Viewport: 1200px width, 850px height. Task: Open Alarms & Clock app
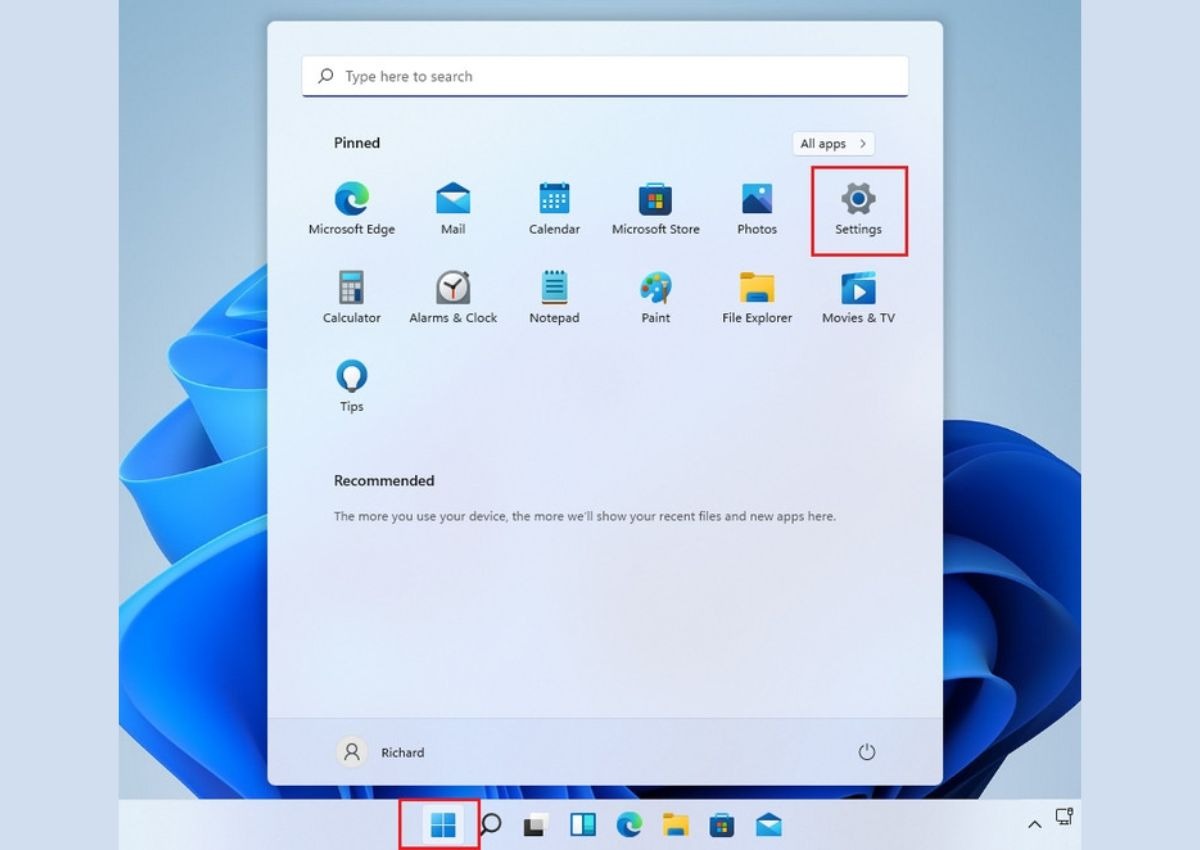453,298
